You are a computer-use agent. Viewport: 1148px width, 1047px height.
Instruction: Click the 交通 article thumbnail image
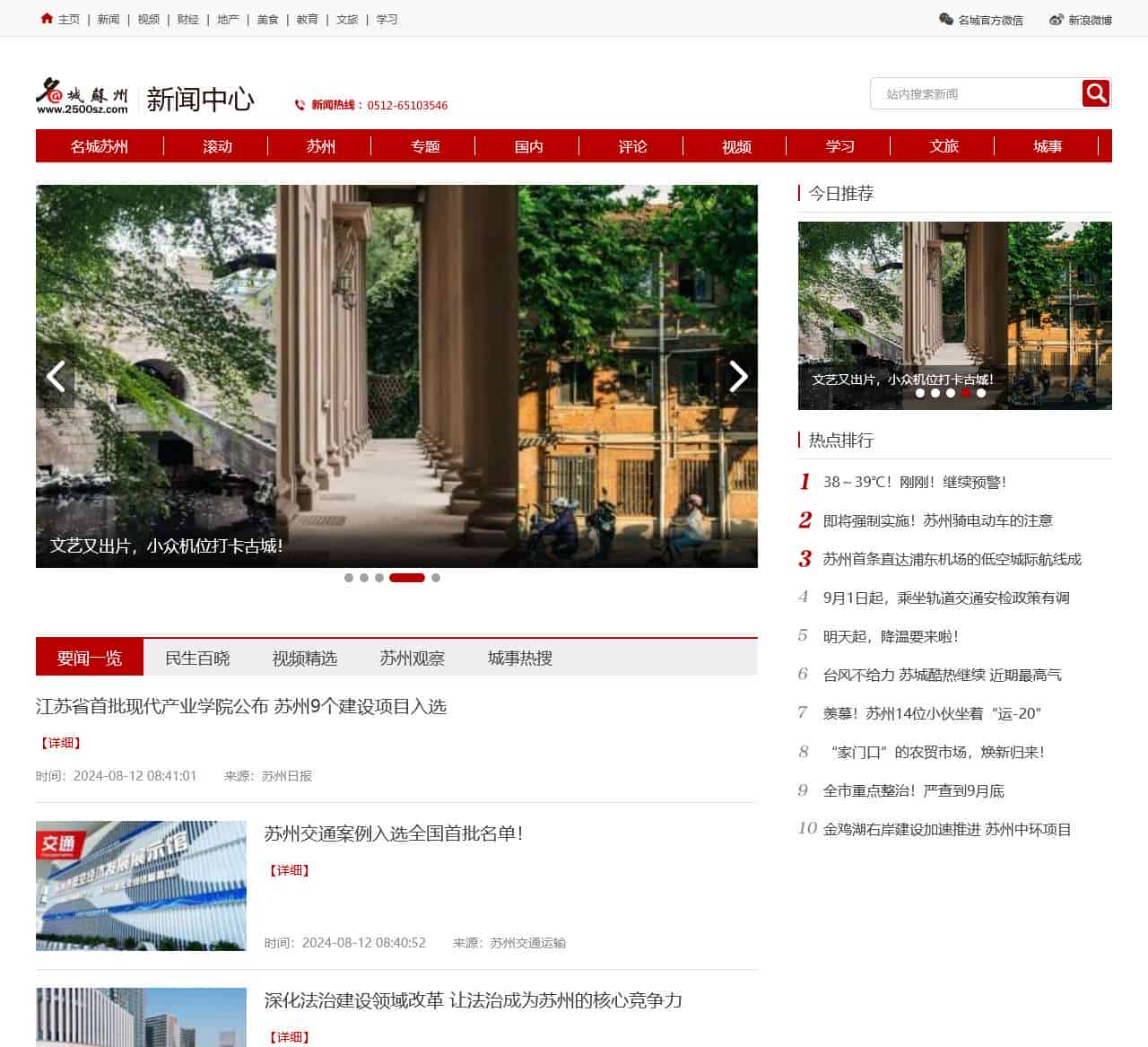pos(141,886)
